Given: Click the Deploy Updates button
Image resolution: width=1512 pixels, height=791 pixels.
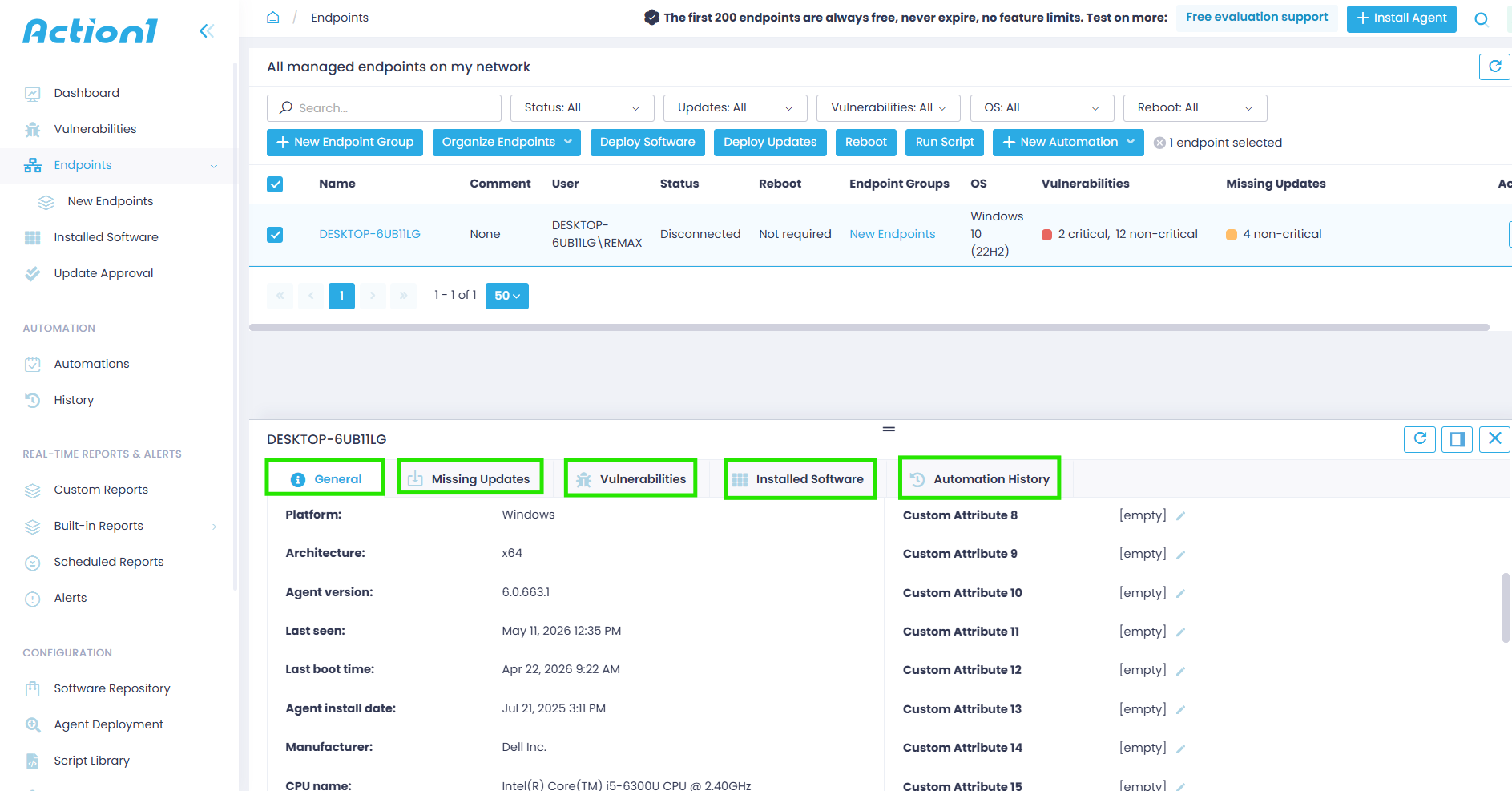Looking at the screenshot, I should 770,143.
